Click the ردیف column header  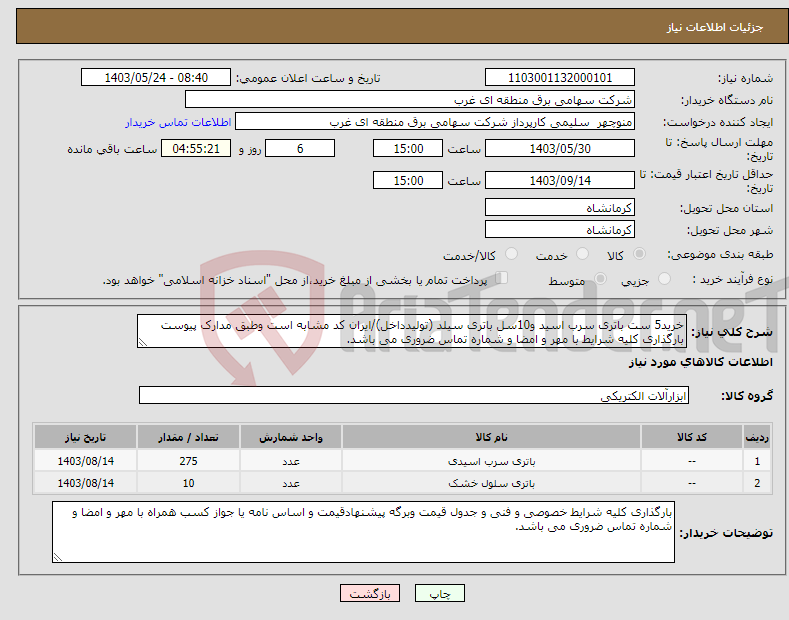tap(757, 437)
